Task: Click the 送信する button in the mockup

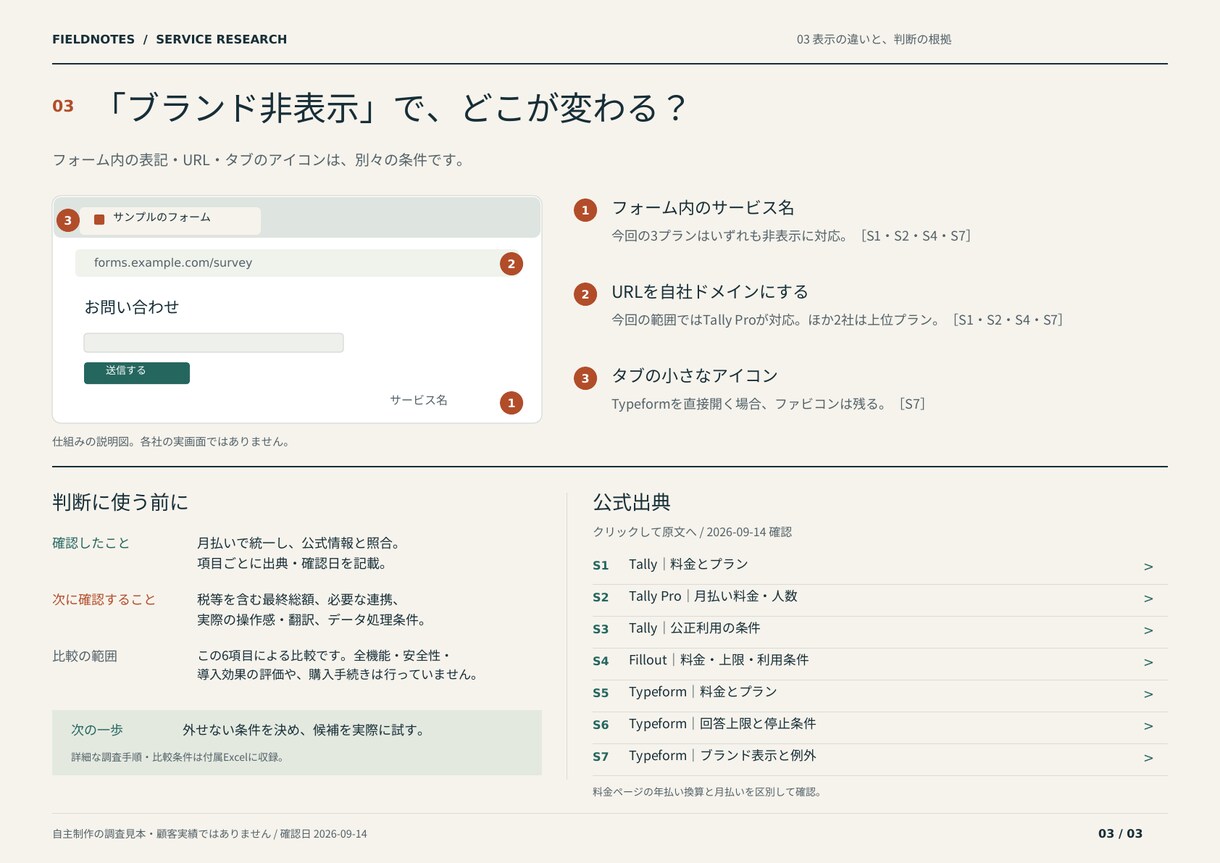Action: click(137, 372)
